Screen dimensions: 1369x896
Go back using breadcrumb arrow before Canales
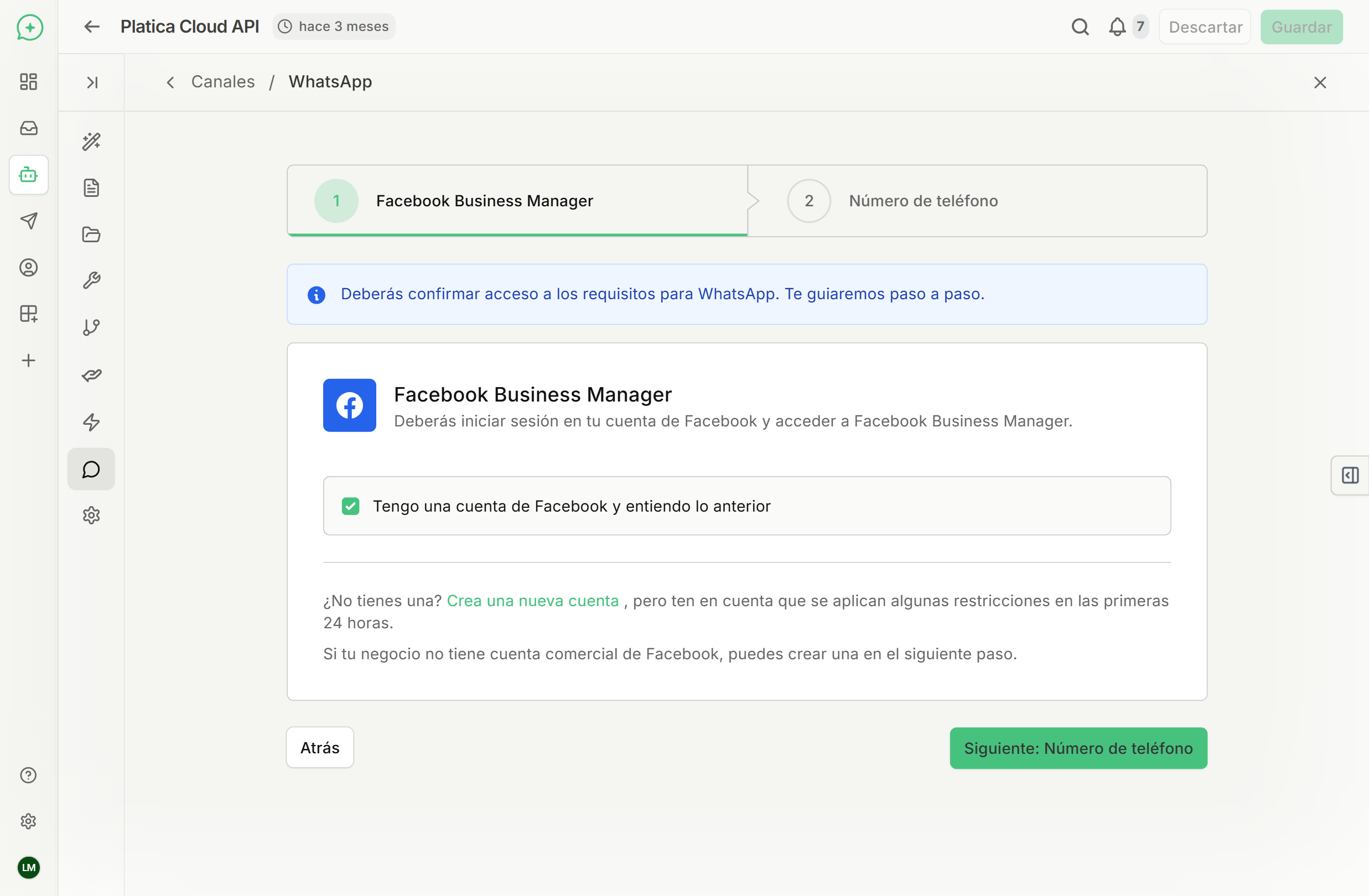pos(170,82)
